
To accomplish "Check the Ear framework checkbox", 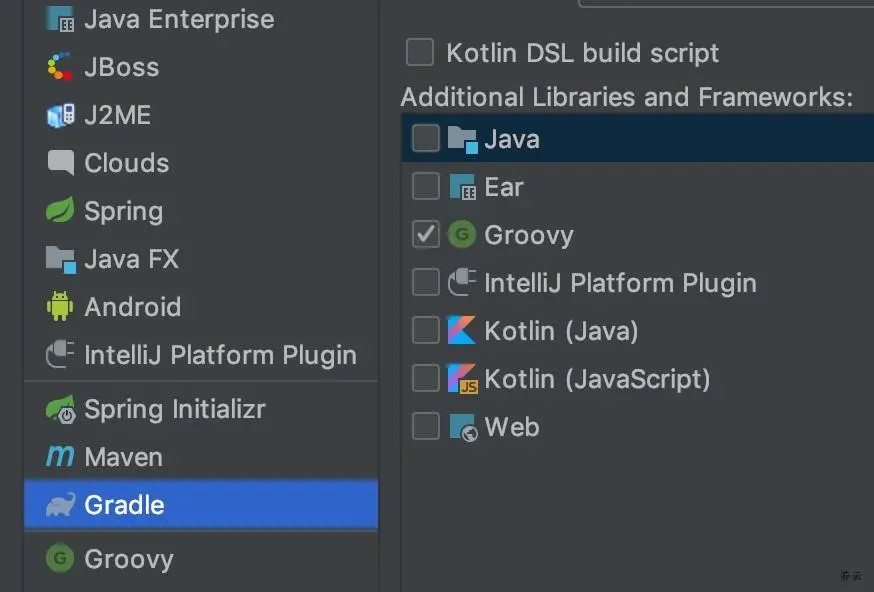I will coord(426,186).
